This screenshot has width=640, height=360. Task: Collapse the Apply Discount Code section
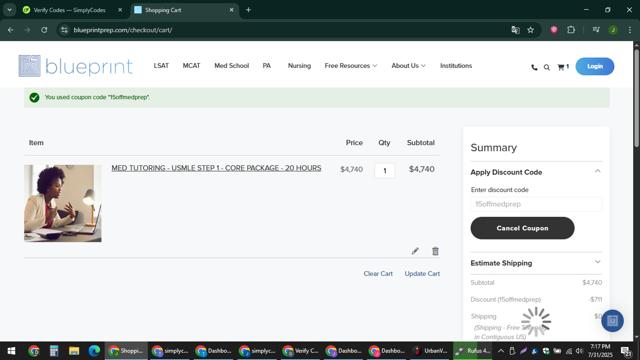click(597, 171)
